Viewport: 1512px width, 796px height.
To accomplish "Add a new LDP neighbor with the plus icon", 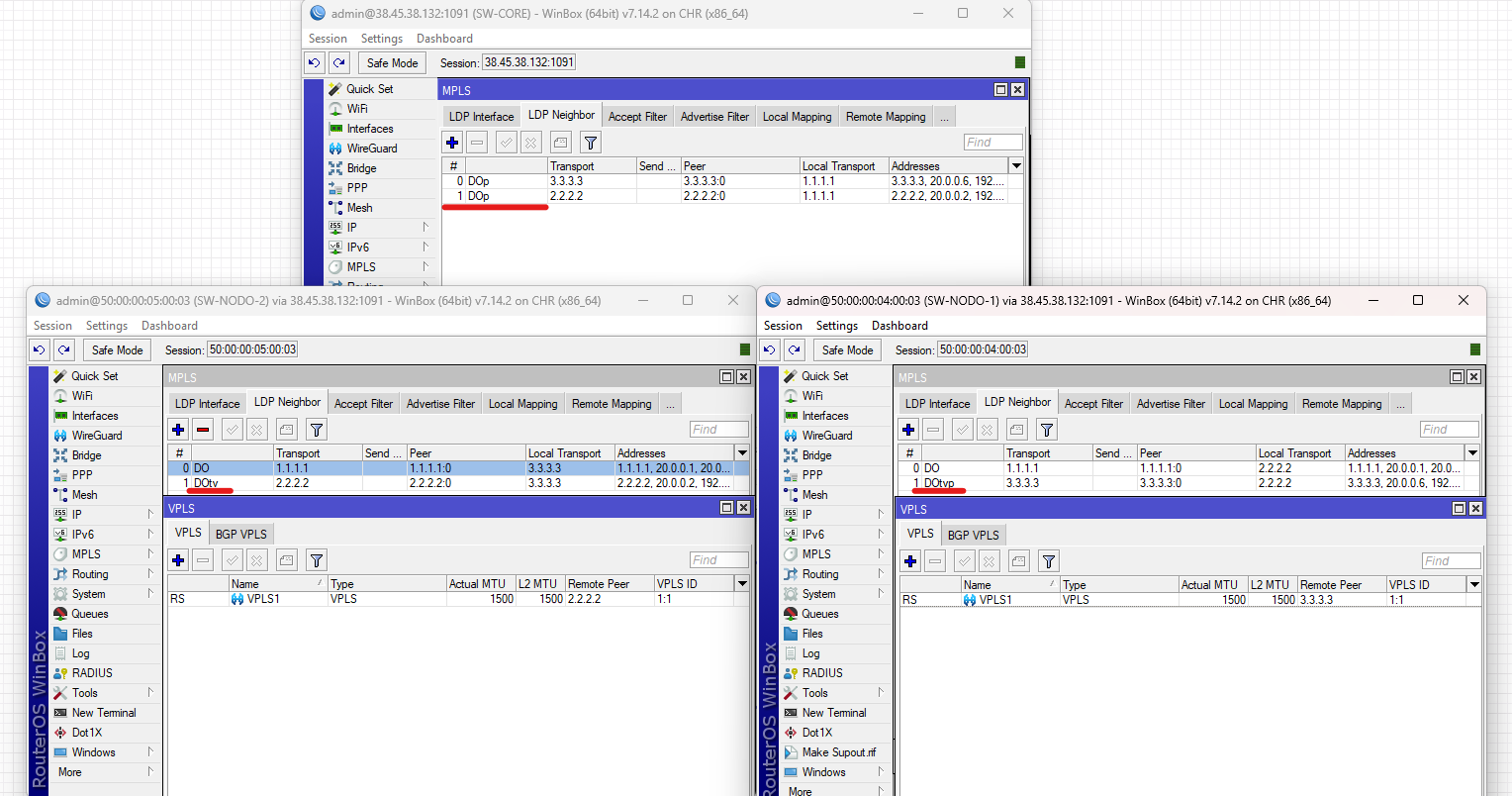I will (x=452, y=142).
